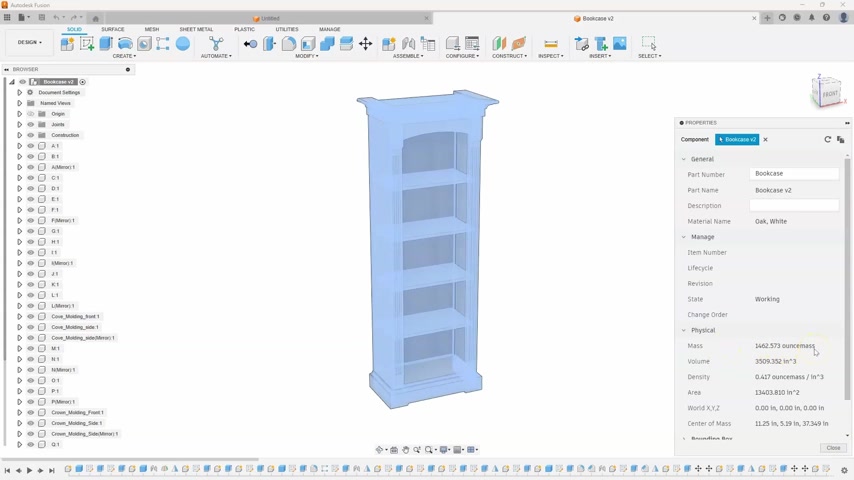Hide the root Bookcase v2 component

coord(23,82)
